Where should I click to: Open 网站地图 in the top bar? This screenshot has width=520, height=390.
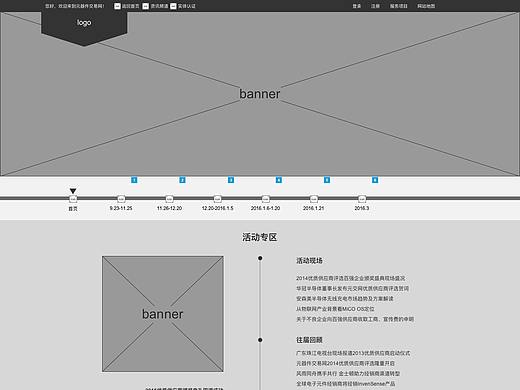(x=426, y=6)
